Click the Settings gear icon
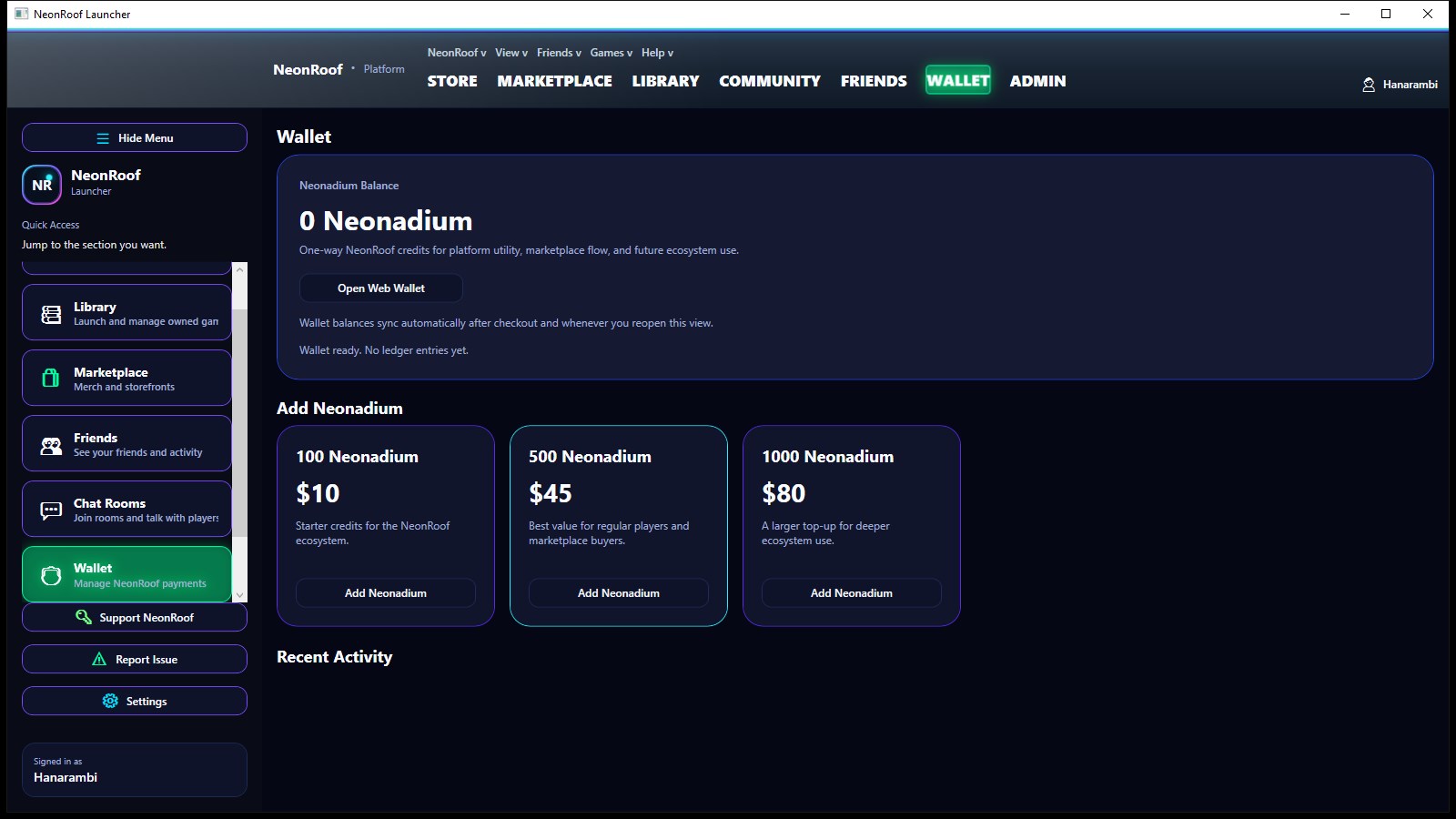The image size is (1456, 819). pos(110,701)
